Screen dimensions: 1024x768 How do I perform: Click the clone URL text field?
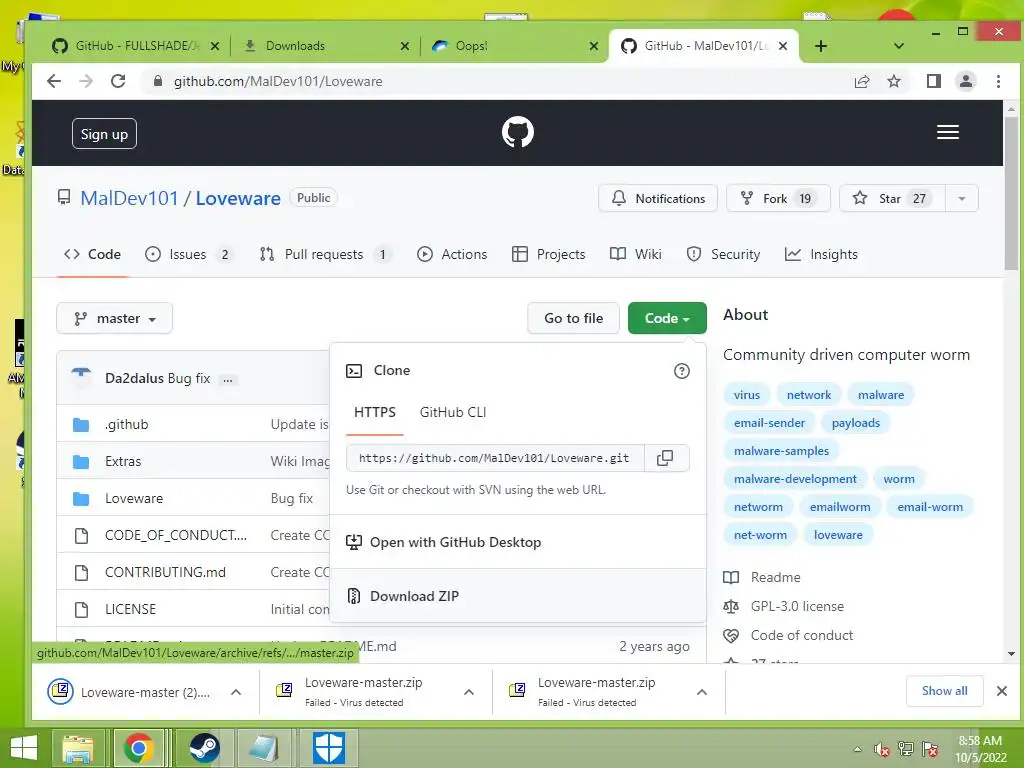coord(495,458)
